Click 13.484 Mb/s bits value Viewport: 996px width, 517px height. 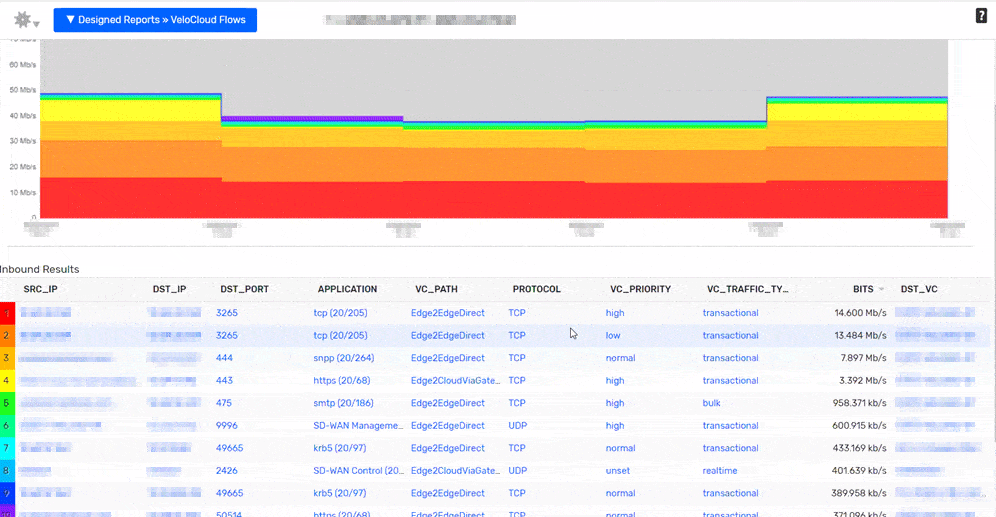pyautogui.click(x=860, y=335)
